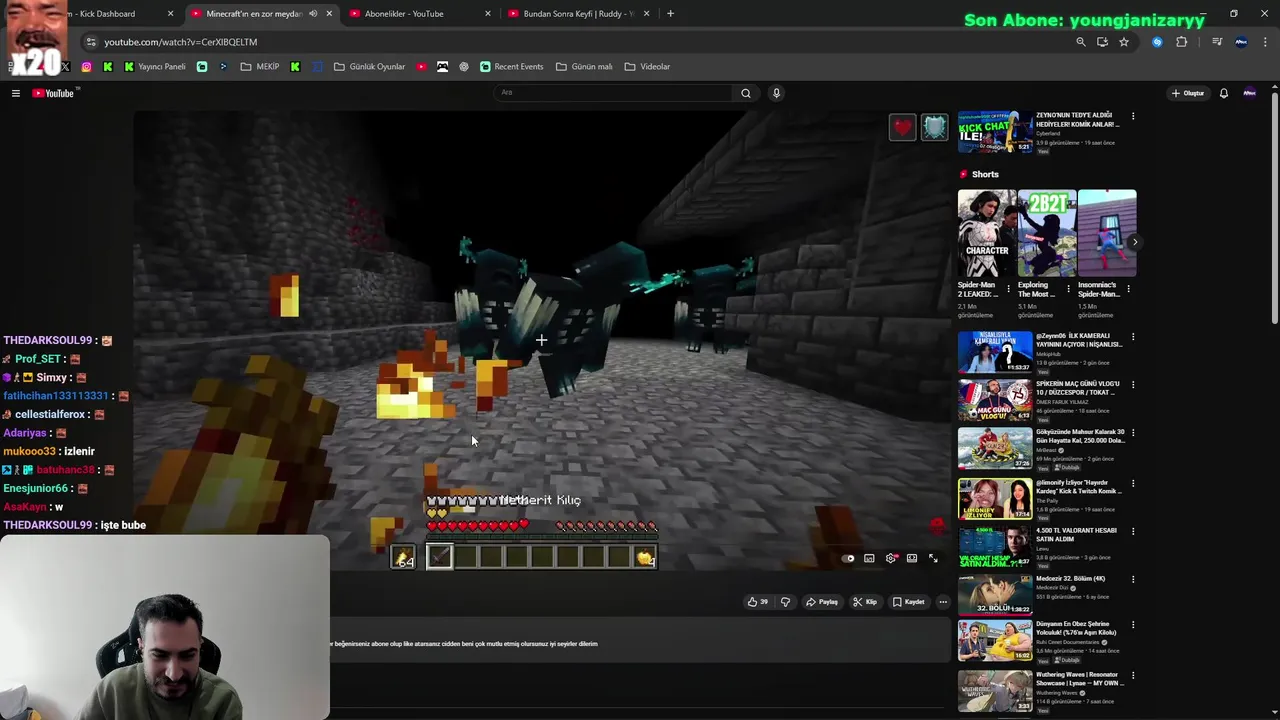The height and width of the screenshot is (720, 1280).
Task: Open the Shazam extension icon
Action: [1157, 42]
